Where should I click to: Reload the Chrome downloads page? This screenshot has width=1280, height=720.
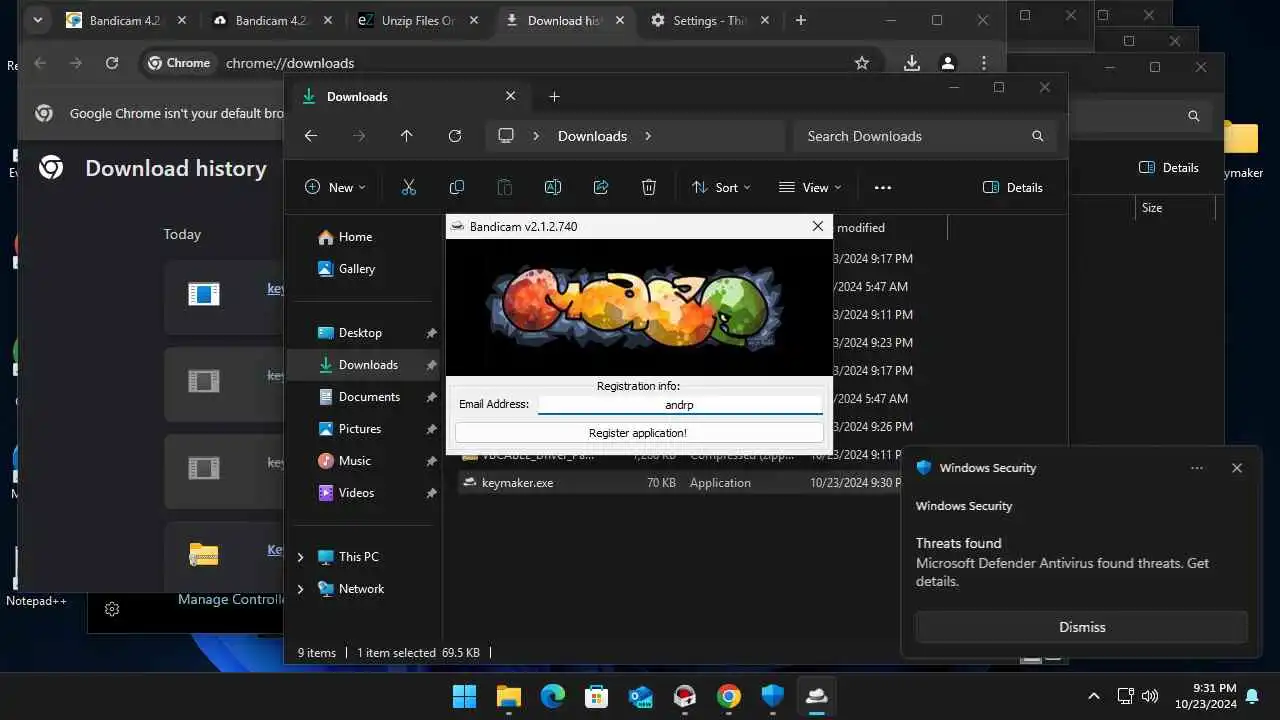pyautogui.click(x=112, y=63)
